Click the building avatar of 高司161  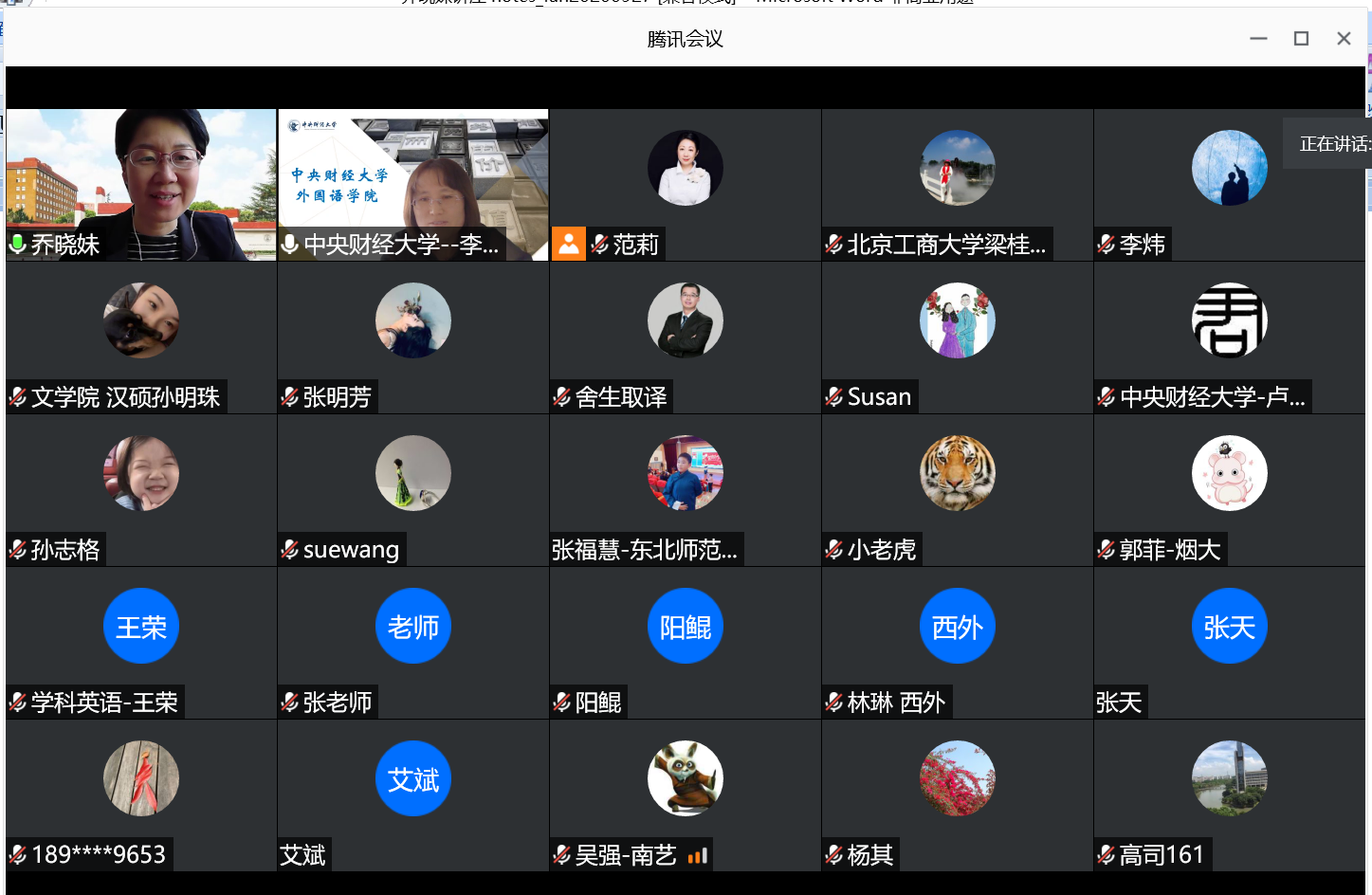1230,778
